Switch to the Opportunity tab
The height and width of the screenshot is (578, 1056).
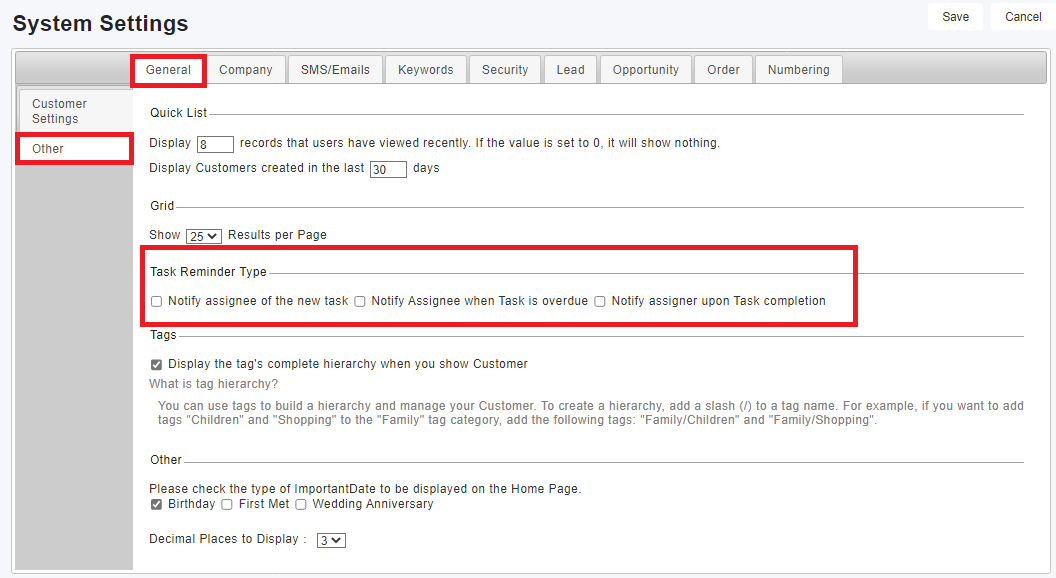coord(645,70)
